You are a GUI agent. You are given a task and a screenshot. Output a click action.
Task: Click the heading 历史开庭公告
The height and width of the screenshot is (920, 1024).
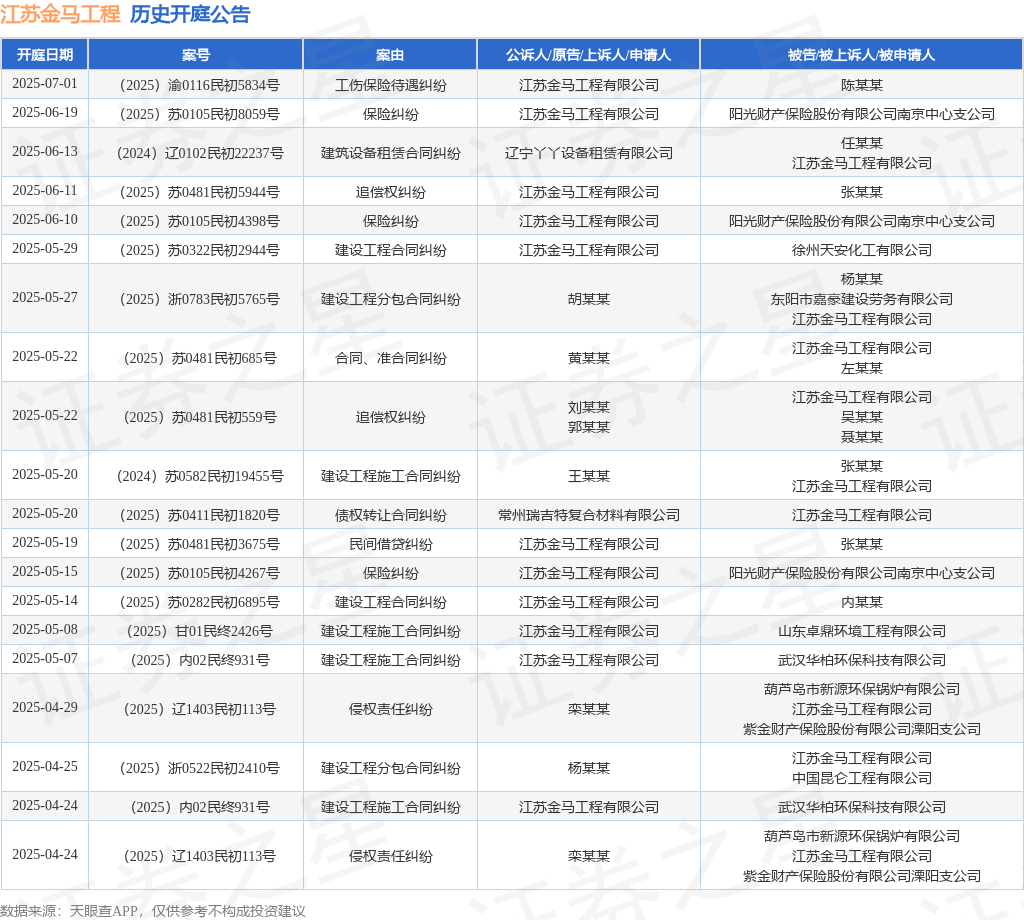click(190, 14)
